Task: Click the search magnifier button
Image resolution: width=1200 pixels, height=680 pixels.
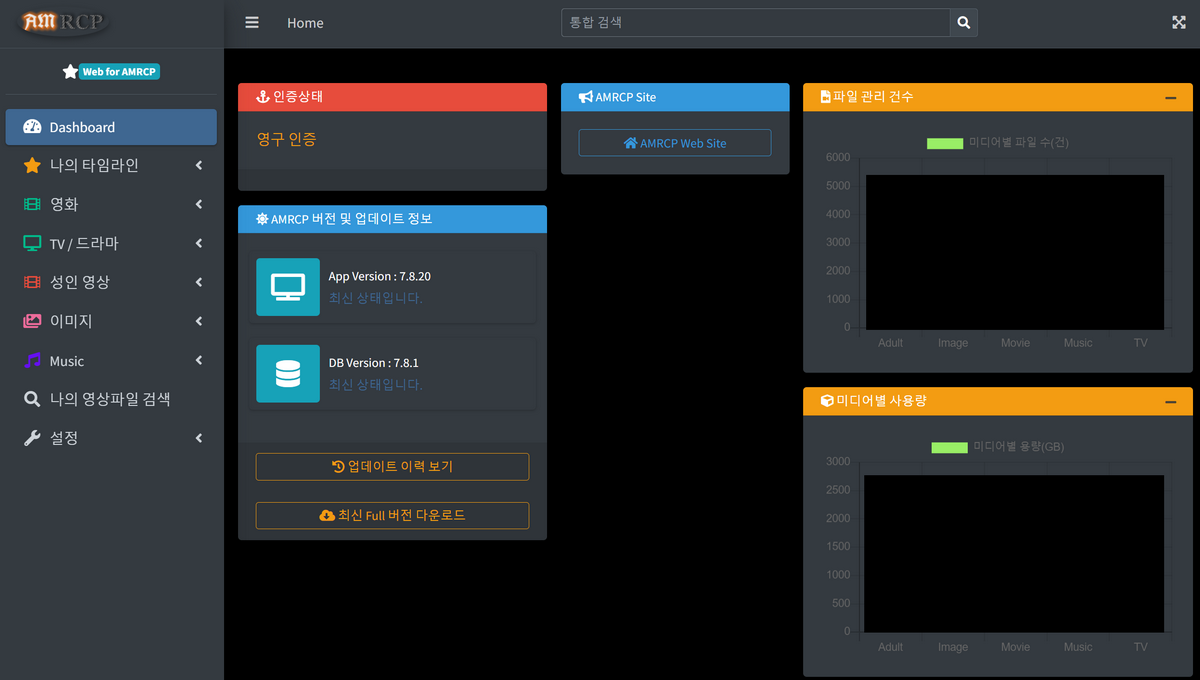Action: click(x=963, y=23)
